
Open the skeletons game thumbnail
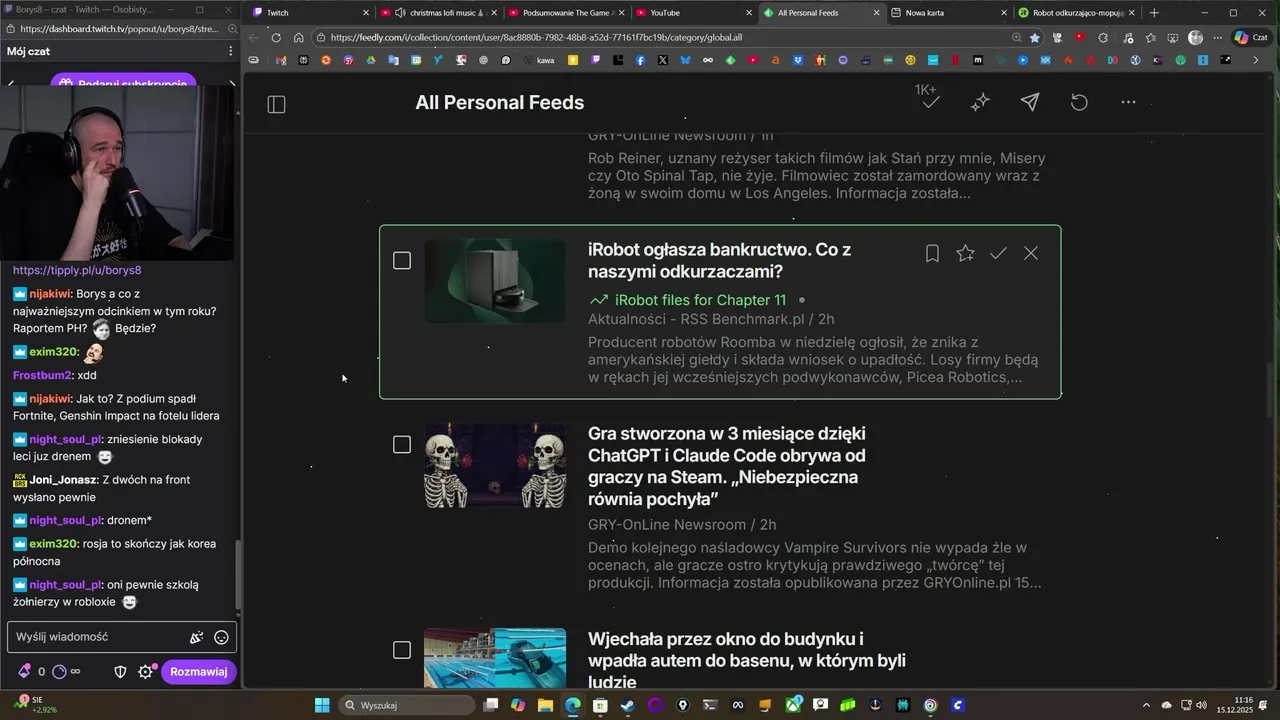tap(495, 465)
